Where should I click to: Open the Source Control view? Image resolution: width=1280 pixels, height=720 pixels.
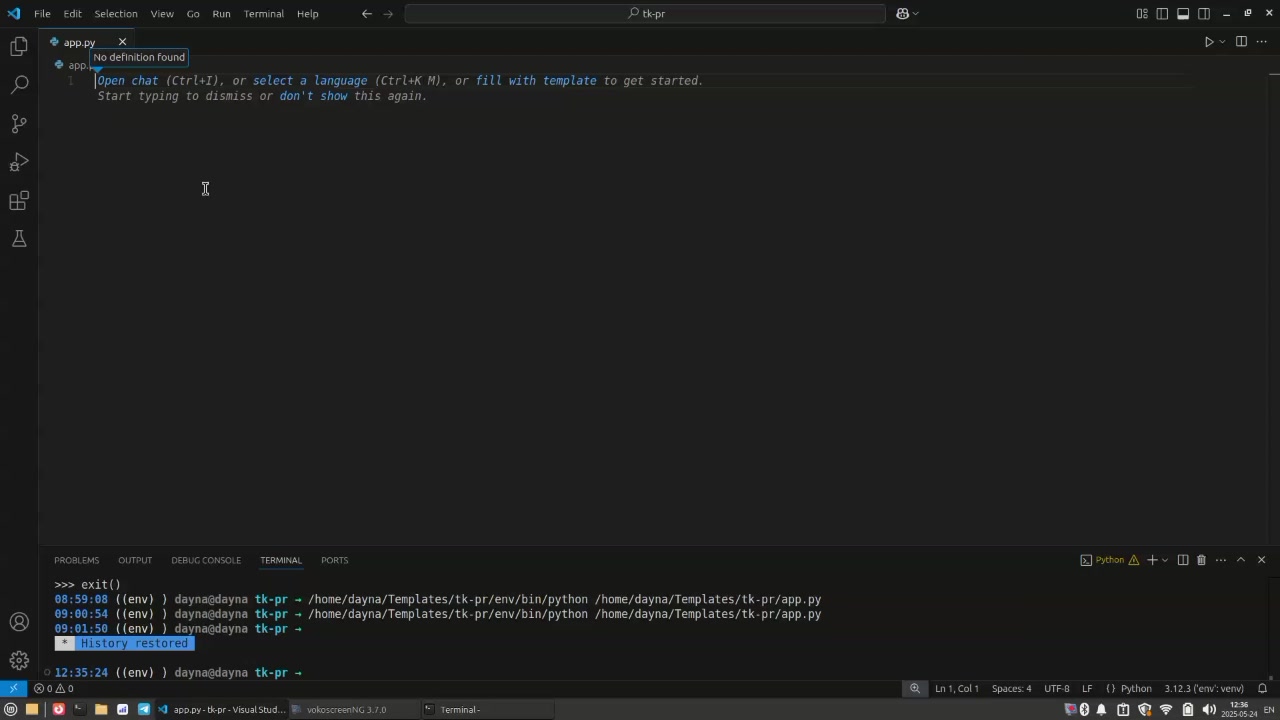coord(19,124)
